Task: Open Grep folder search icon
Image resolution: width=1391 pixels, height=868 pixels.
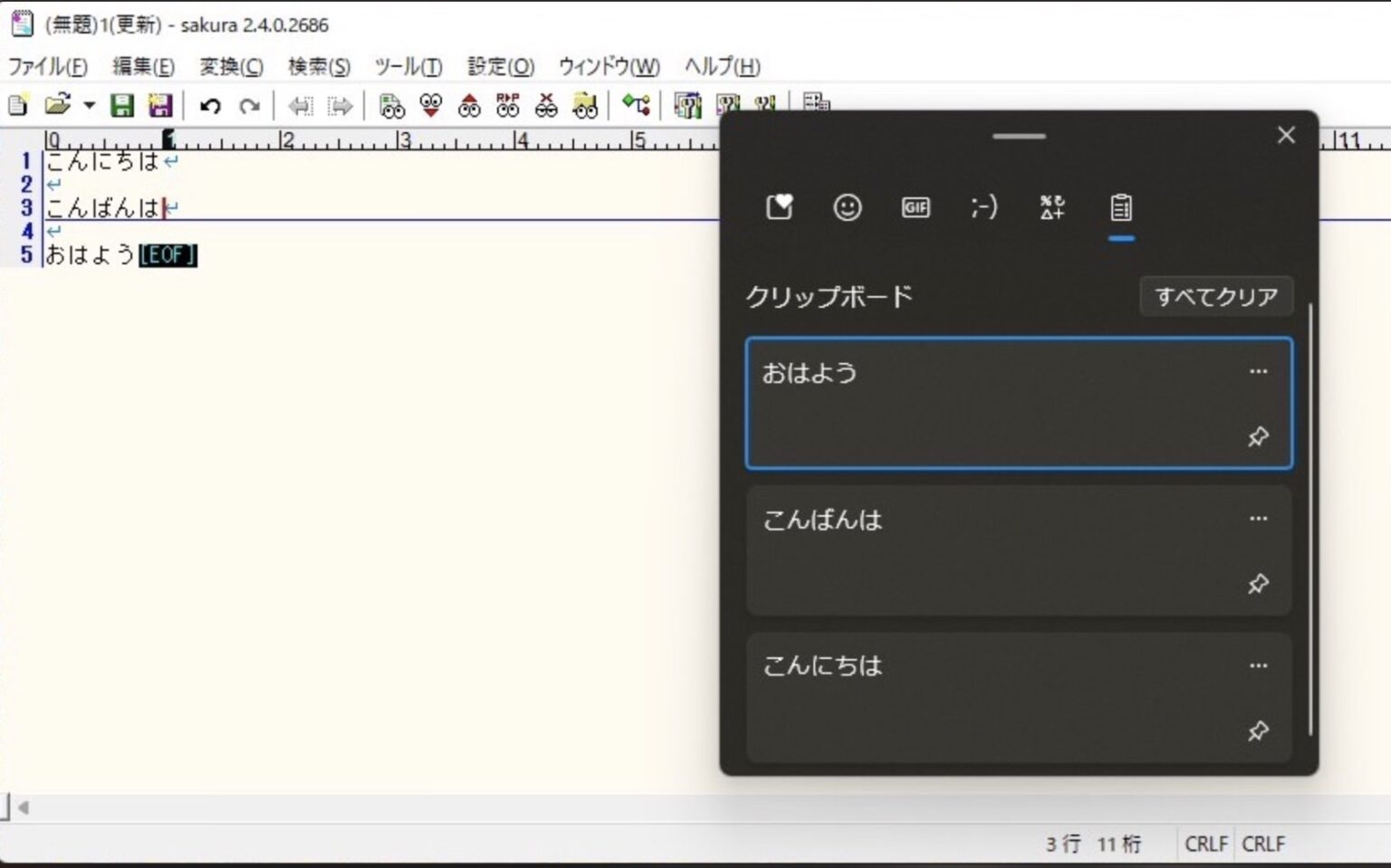Action: (x=585, y=106)
